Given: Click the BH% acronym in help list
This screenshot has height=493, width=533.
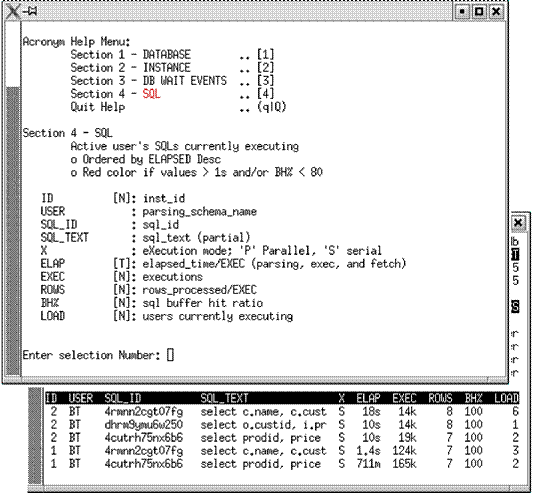Looking at the screenshot, I should pyautogui.click(x=50, y=303).
